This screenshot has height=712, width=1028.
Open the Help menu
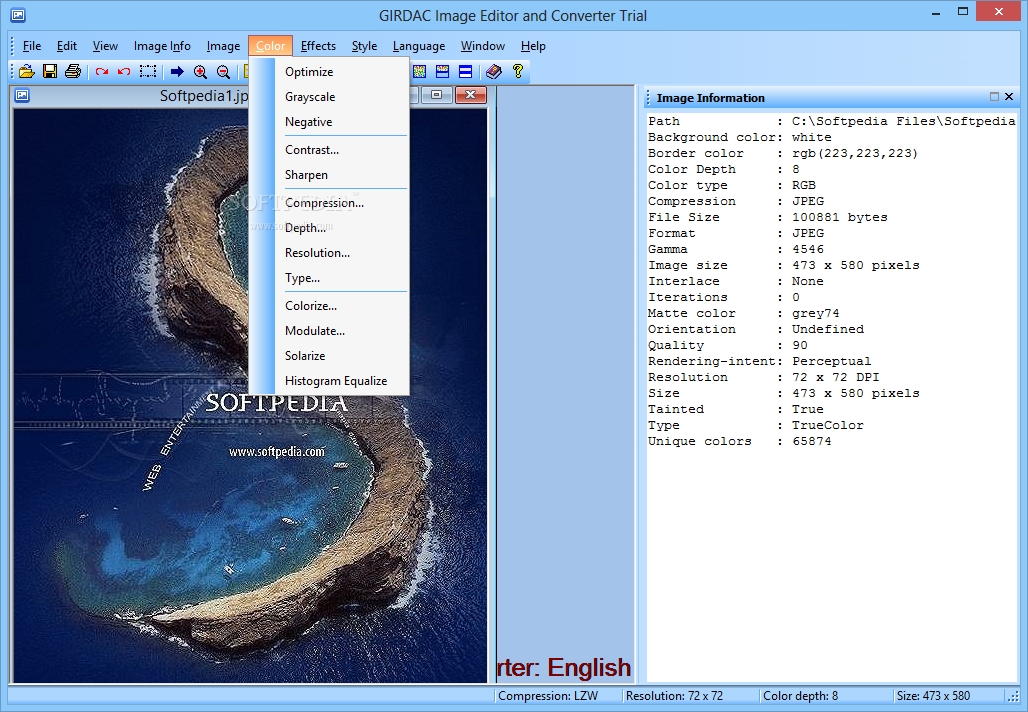point(533,46)
